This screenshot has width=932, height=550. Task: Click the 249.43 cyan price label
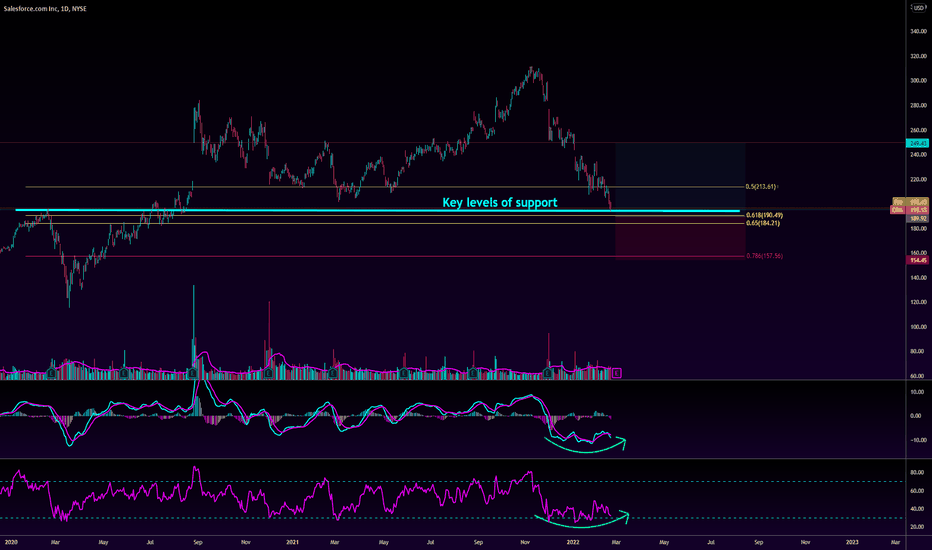click(917, 143)
